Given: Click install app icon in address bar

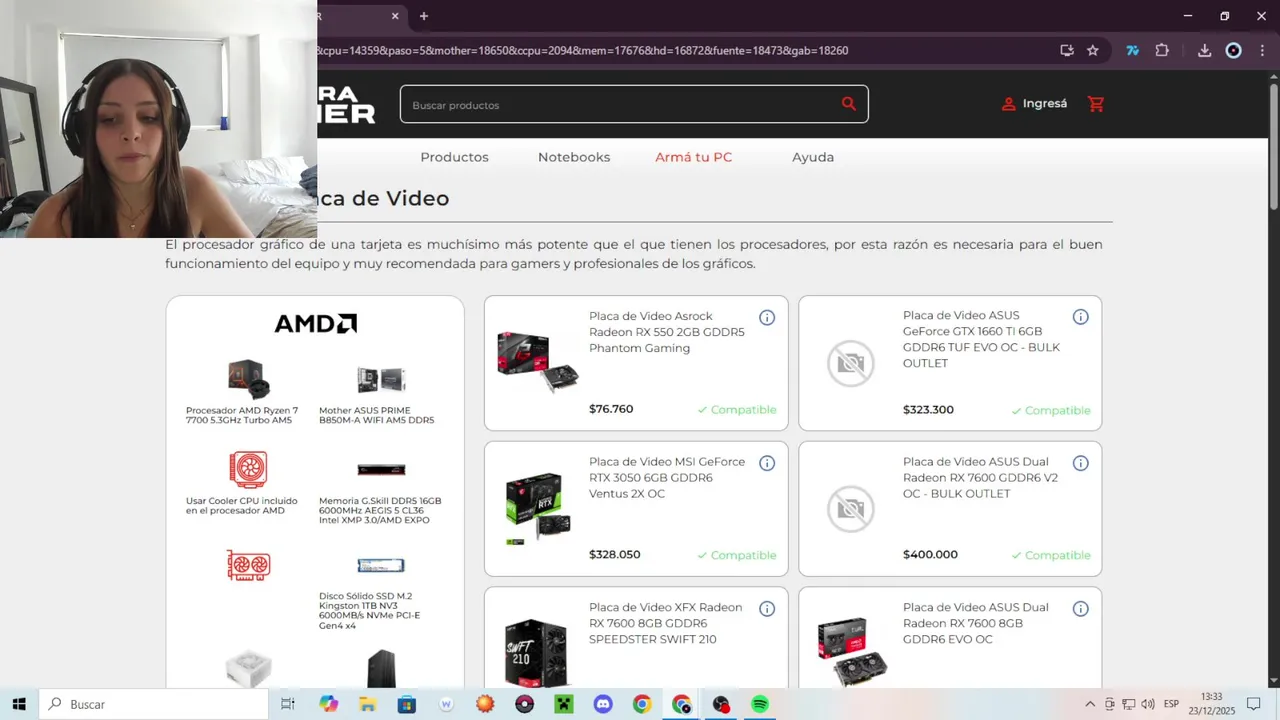Looking at the screenshot, I should point(1067,50).
